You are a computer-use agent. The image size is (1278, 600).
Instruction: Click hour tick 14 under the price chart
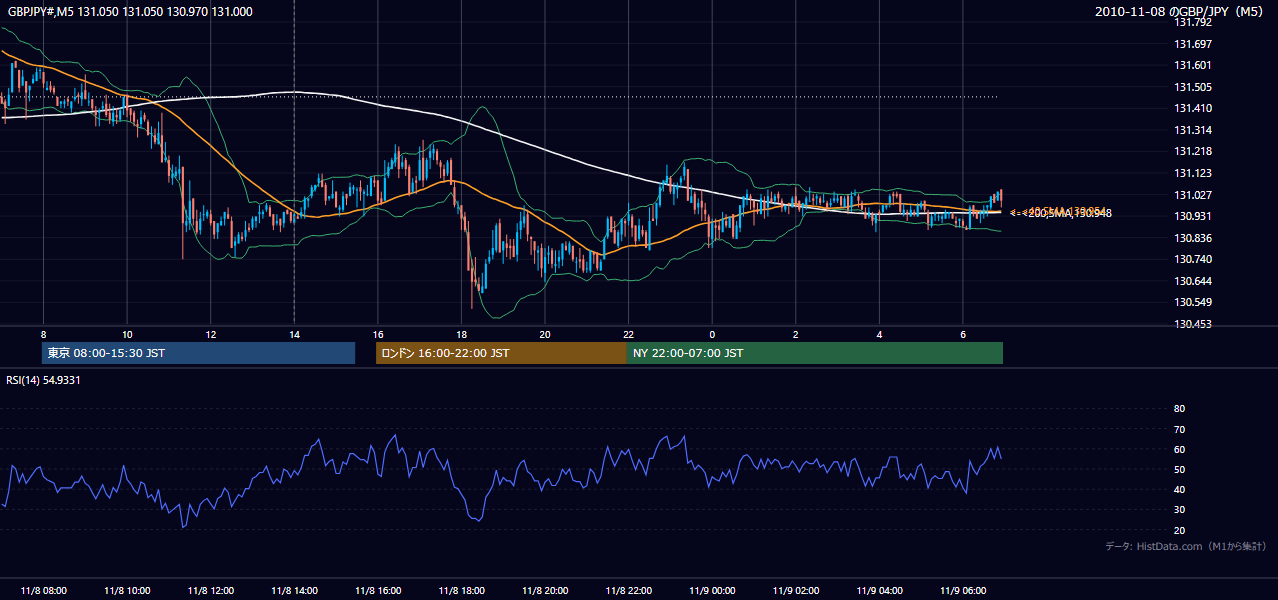[x=294, y=334]
